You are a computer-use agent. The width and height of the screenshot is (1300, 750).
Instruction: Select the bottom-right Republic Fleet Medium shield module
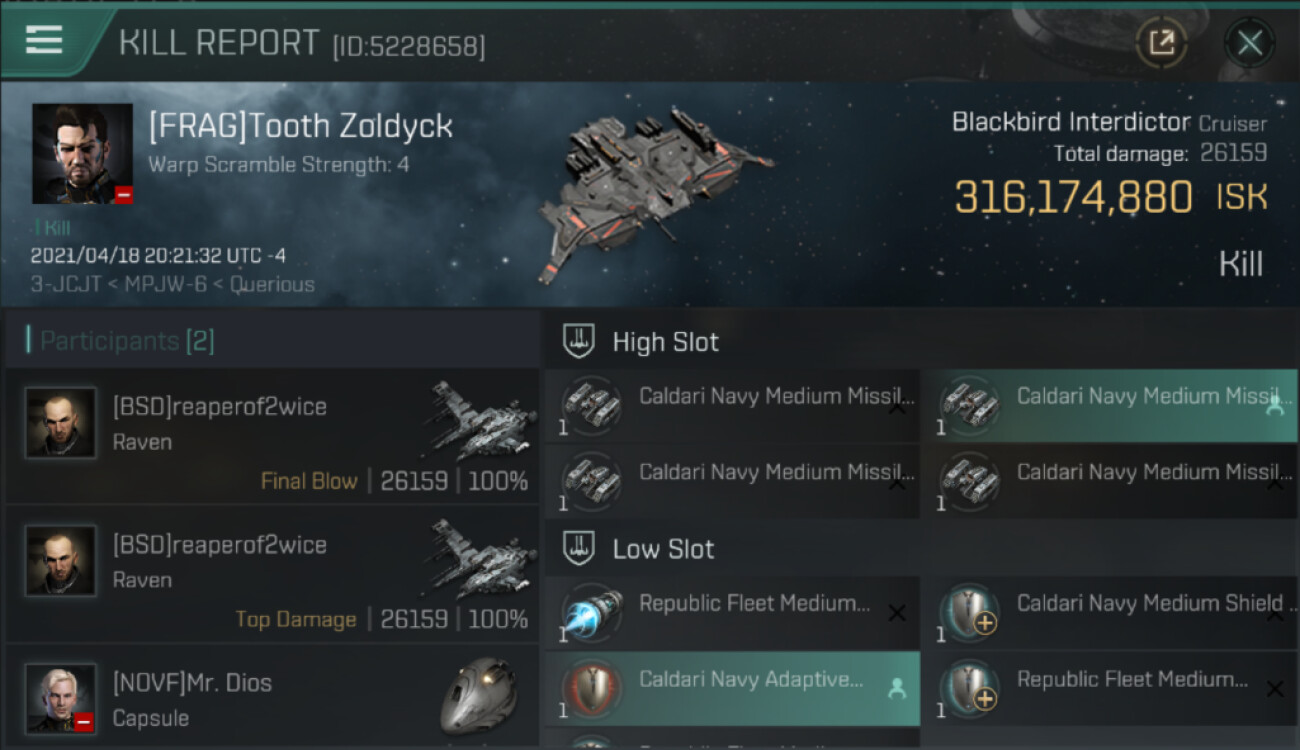1108,689
